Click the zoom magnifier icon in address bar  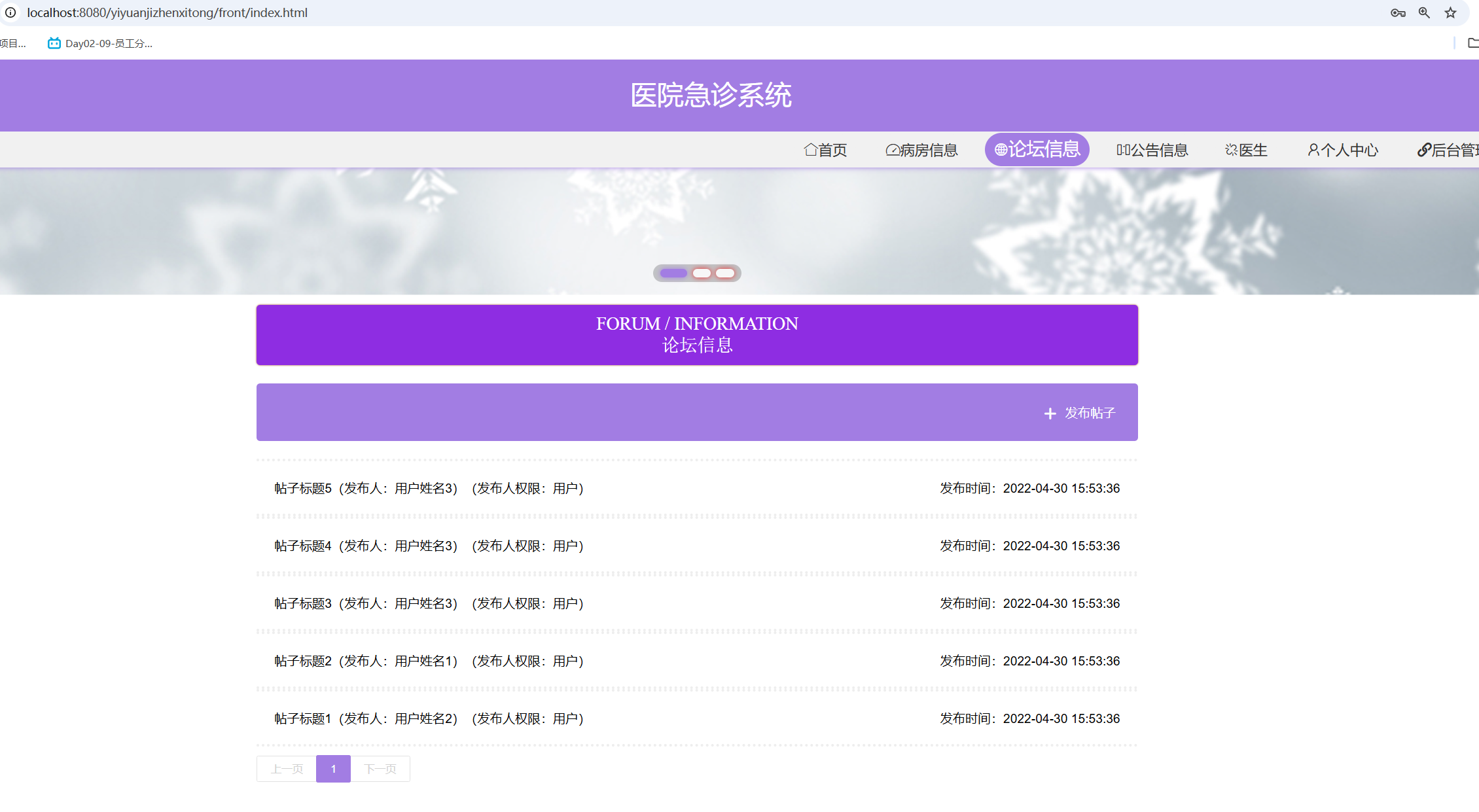click(x=1424, y=12)
